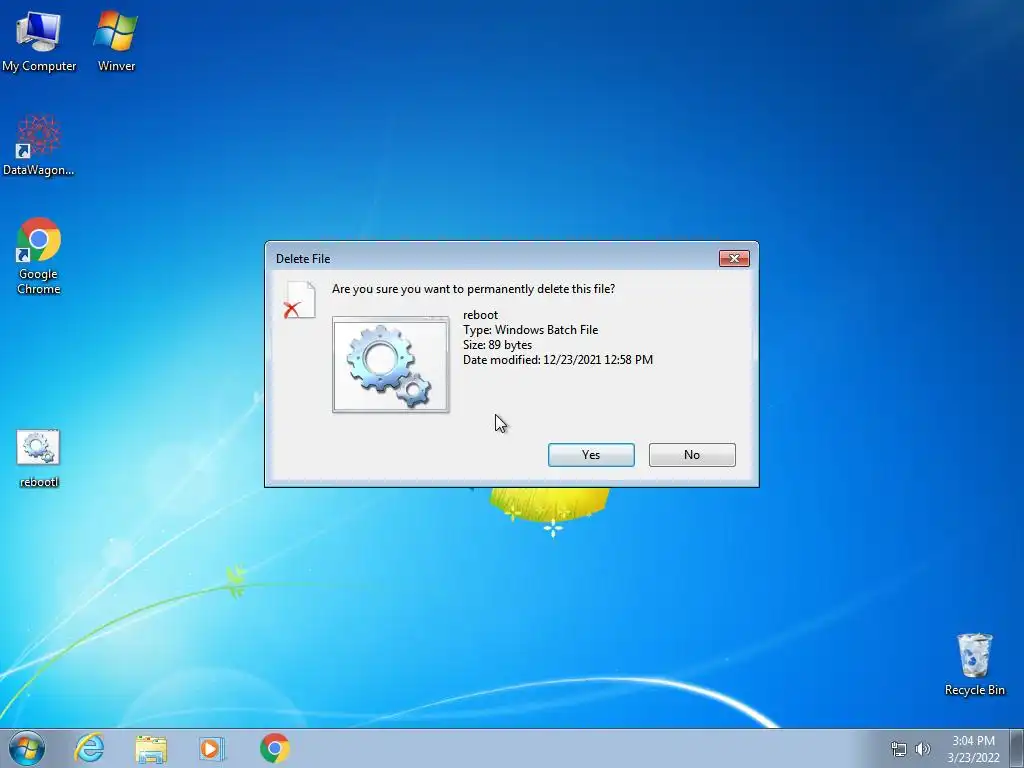The height and width of the screenshot is (768, 1024).
Task: Launch Internet Explorer from the taskbar
Action: point(89,748)
